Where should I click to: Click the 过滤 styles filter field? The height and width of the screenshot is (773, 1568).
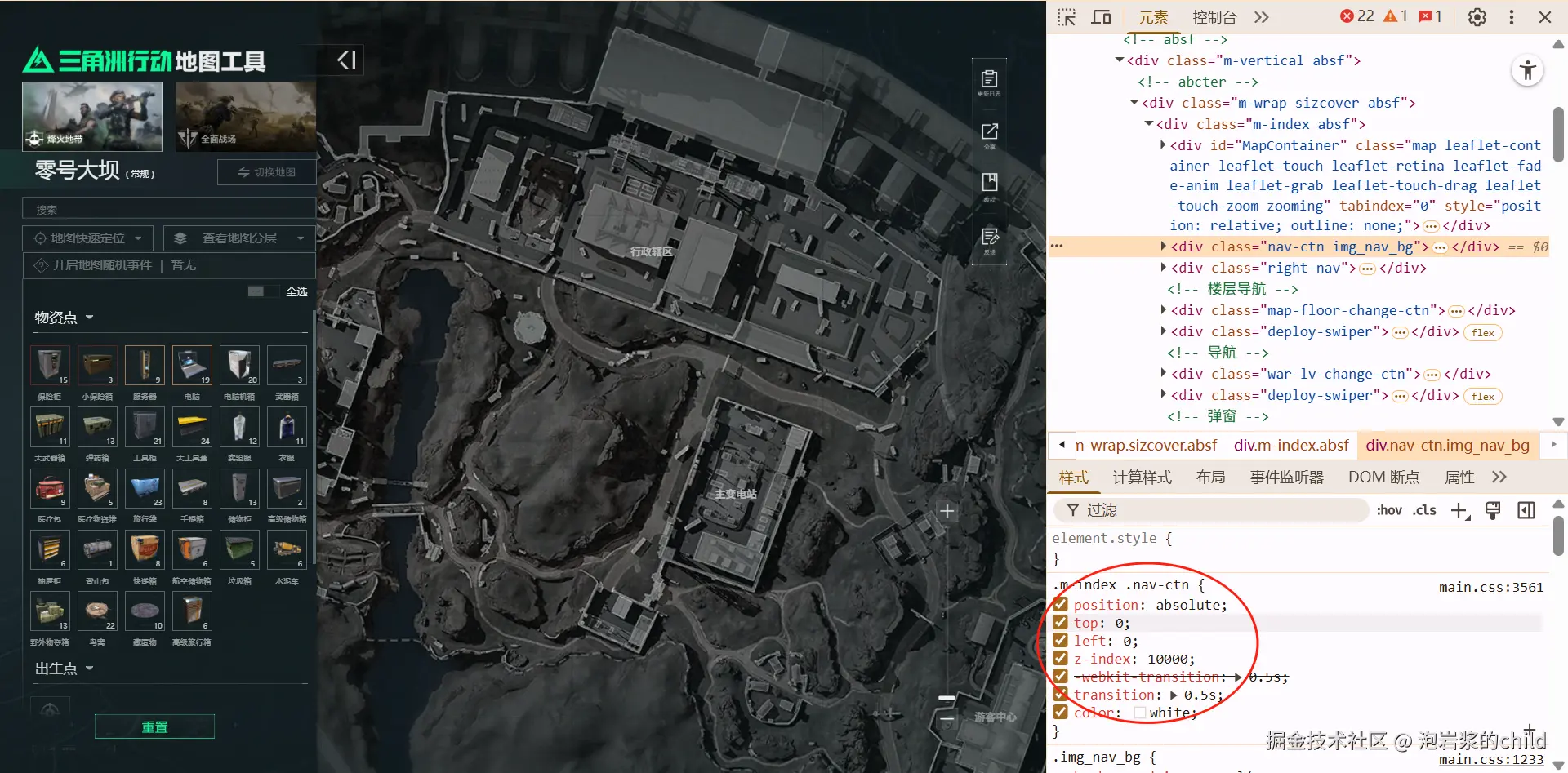tap(1211, 510)
